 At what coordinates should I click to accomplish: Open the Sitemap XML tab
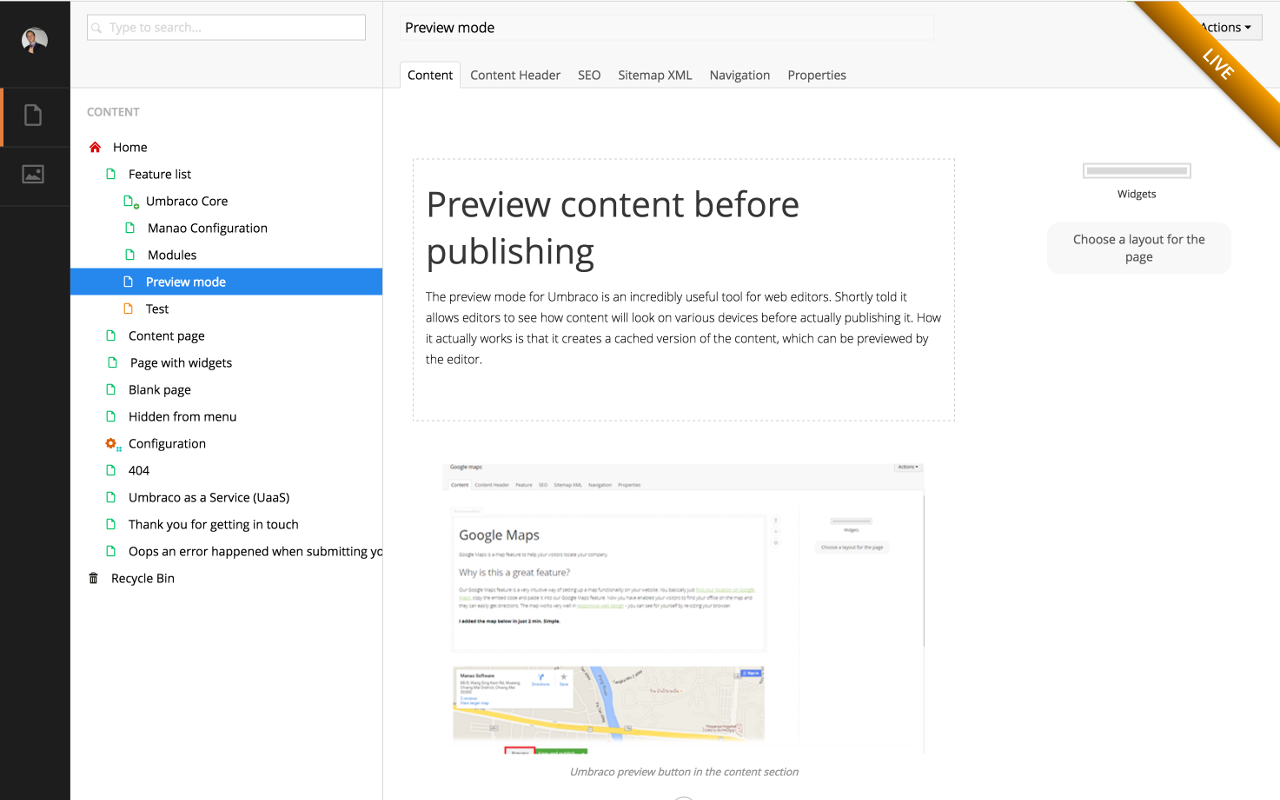pyautogui.click(x=655, y=75)
